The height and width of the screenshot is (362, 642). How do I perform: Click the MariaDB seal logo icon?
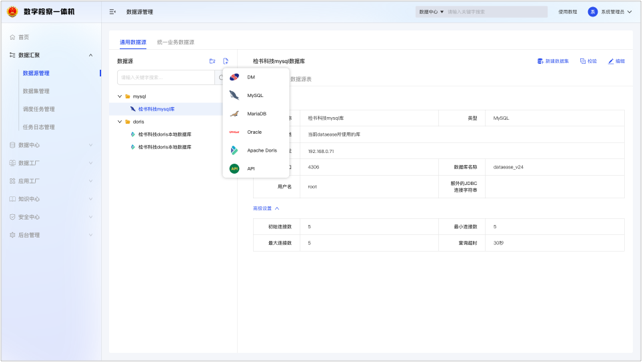[234, 114]
